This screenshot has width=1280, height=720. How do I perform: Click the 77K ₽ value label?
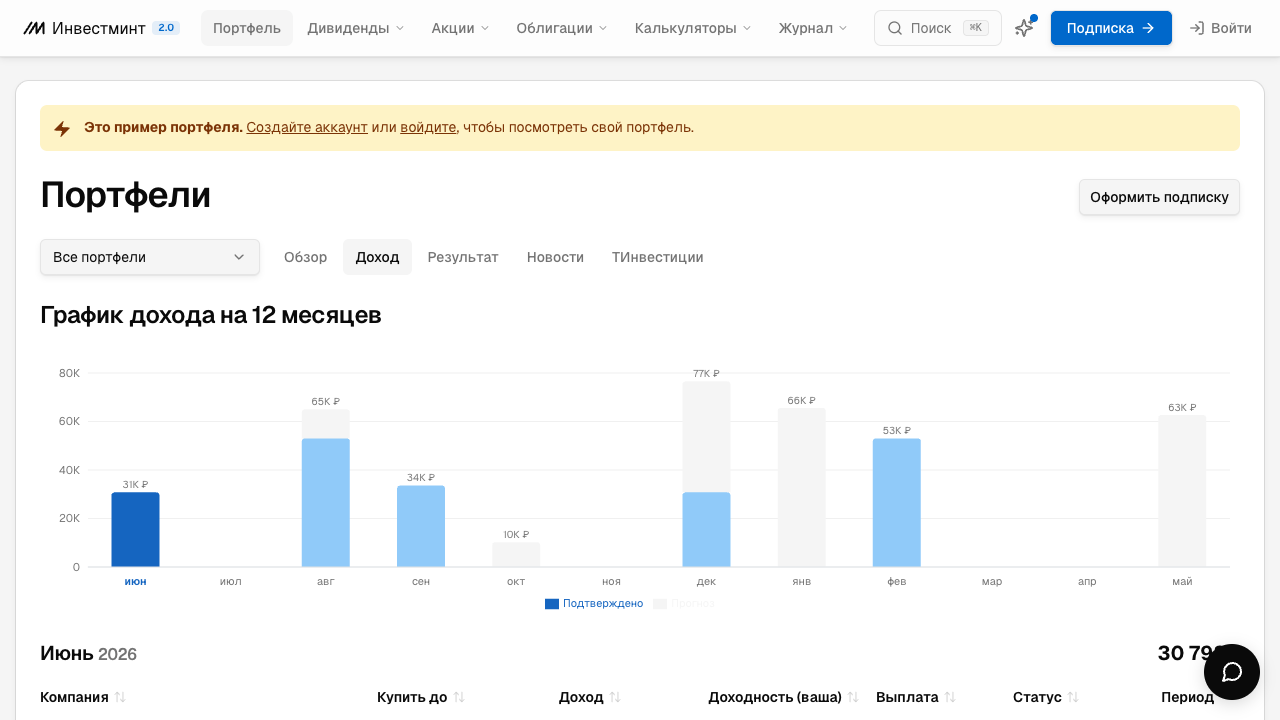pyautogui.click(x=706, y=373)
